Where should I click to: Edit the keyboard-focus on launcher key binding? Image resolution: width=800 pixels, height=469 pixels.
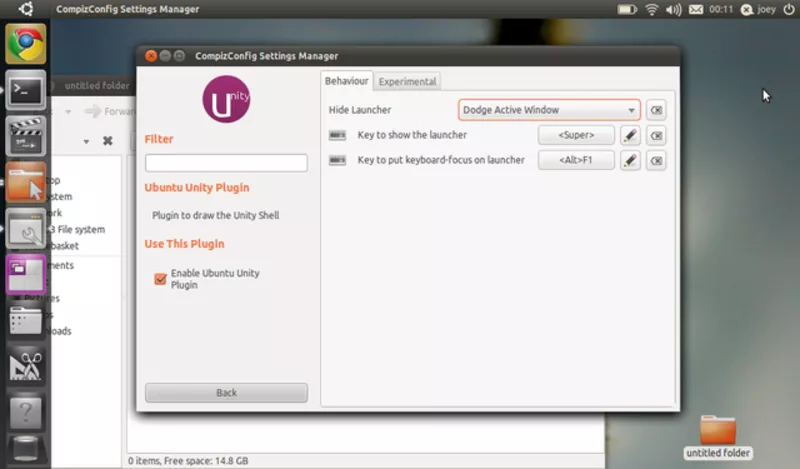coord(630,160)
